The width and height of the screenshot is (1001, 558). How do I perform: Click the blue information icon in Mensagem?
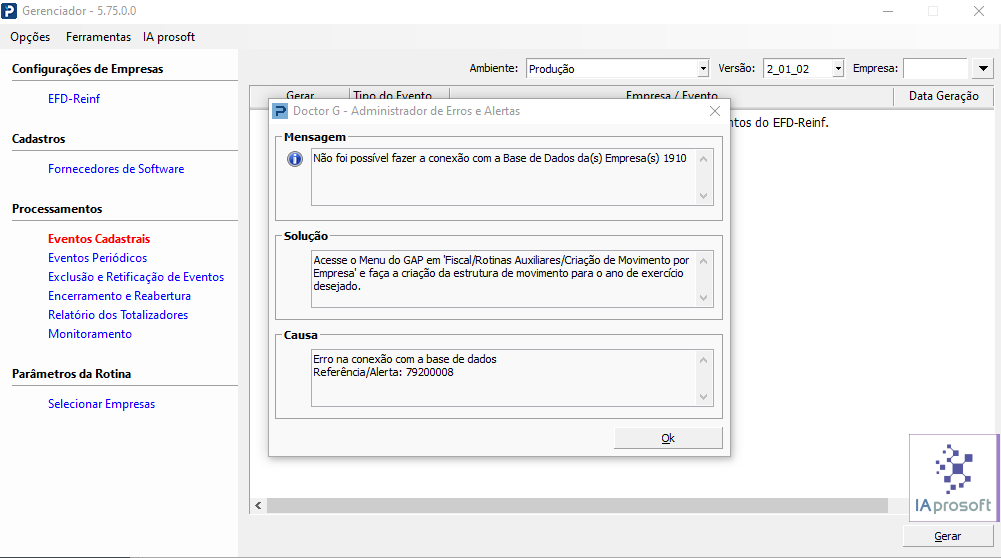coord(294,159)
